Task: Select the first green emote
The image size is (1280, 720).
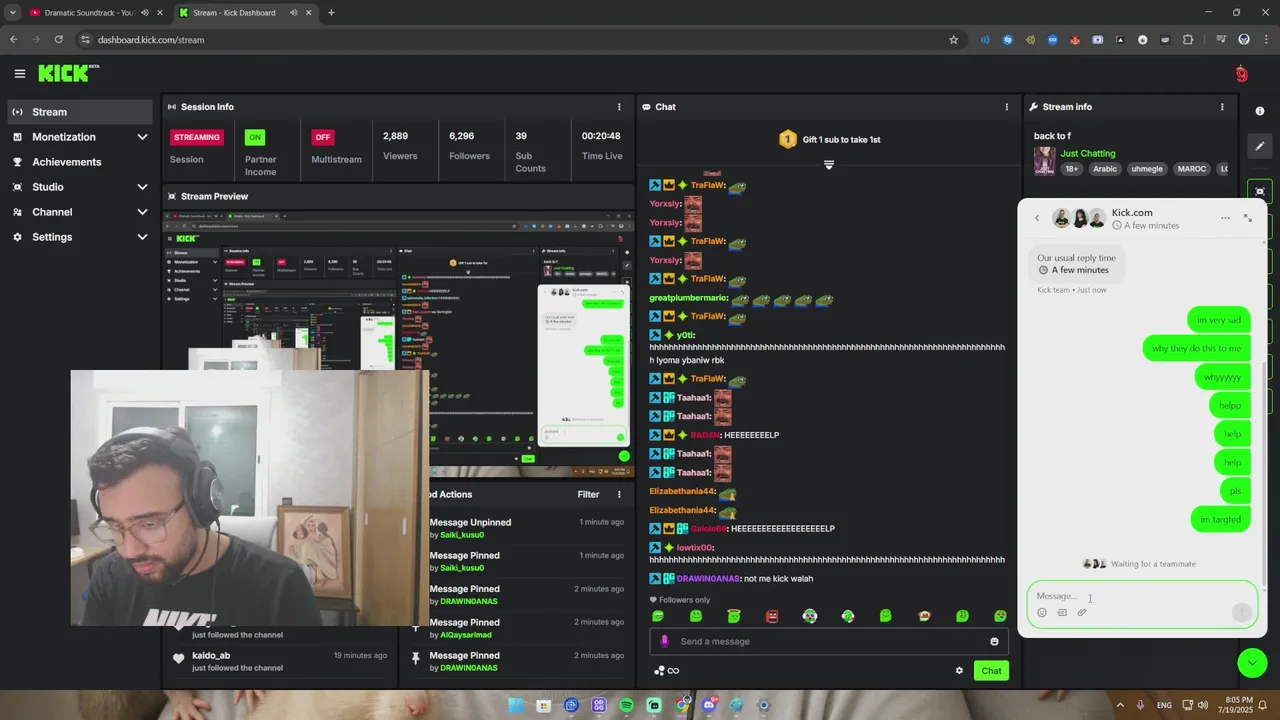Action: pyautogui.click(x=658, y=616)
